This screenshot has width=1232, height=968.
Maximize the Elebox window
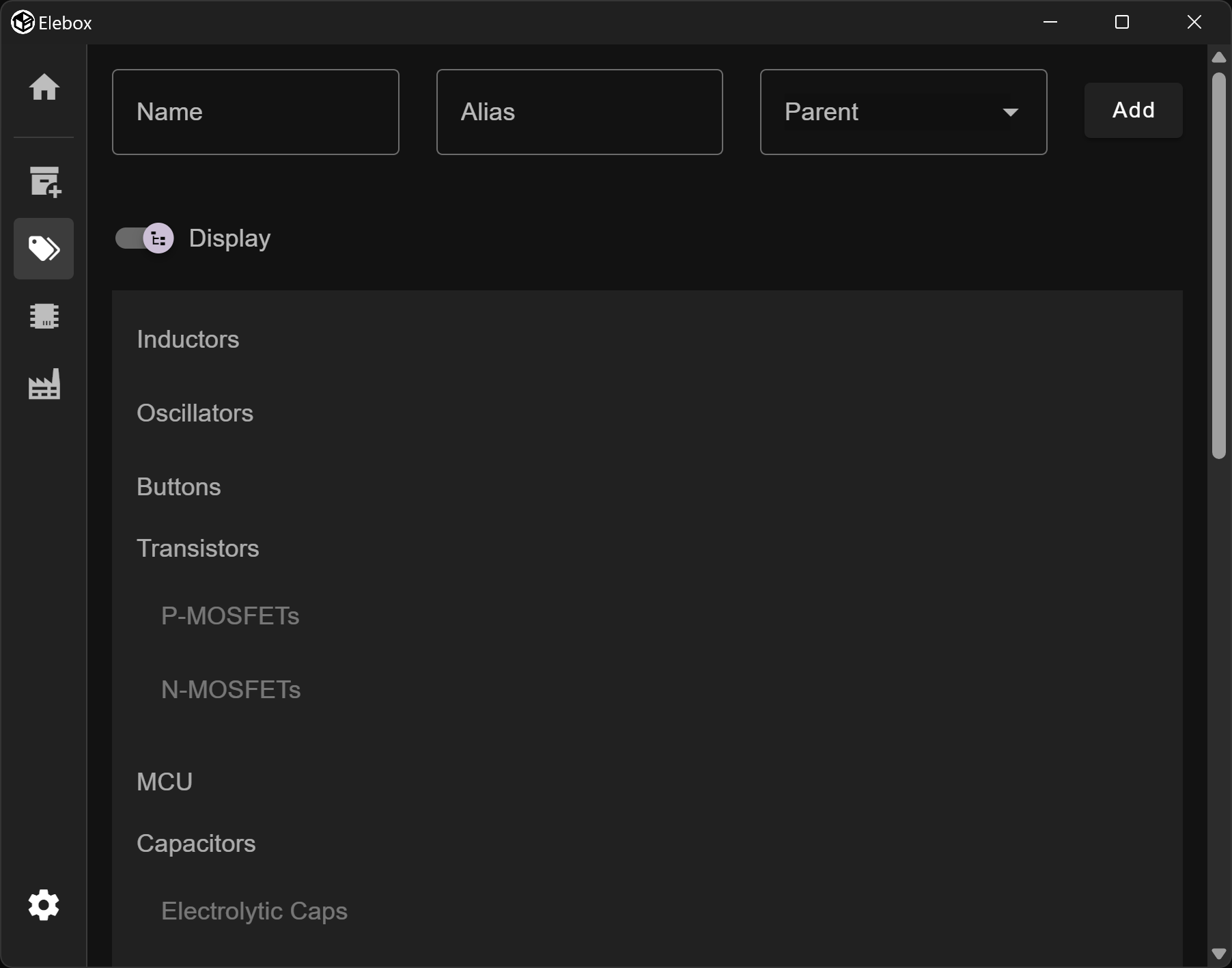1121,23
